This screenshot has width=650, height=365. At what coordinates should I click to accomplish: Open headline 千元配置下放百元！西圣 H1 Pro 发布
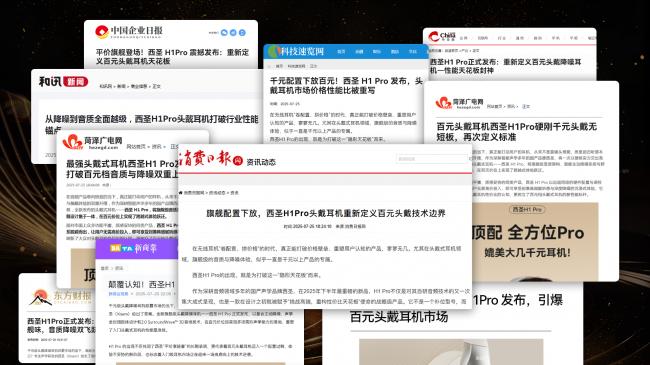(x=346, y=85)
